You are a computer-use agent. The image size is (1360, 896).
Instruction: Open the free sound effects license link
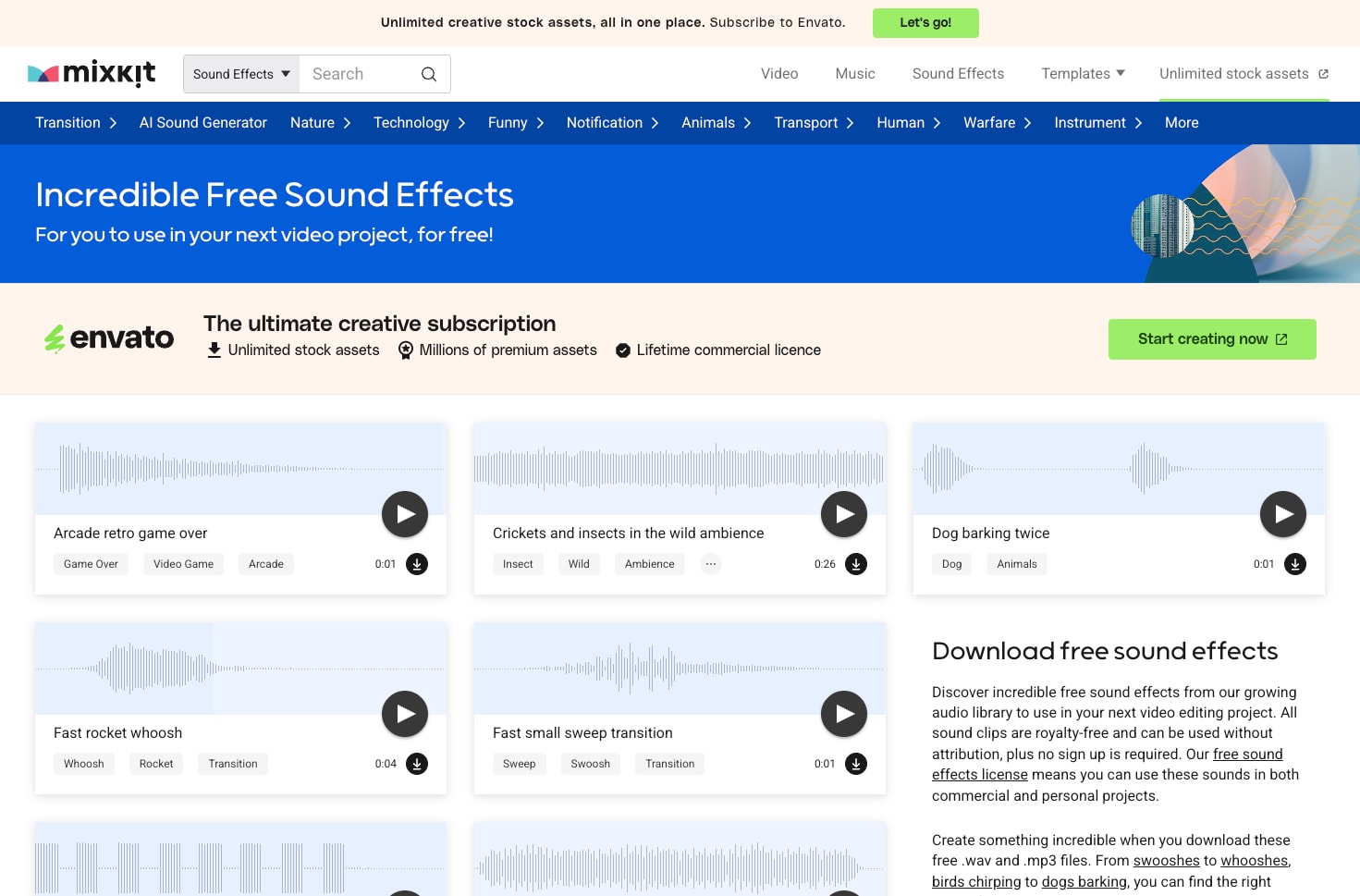[x=1108, y=765]
